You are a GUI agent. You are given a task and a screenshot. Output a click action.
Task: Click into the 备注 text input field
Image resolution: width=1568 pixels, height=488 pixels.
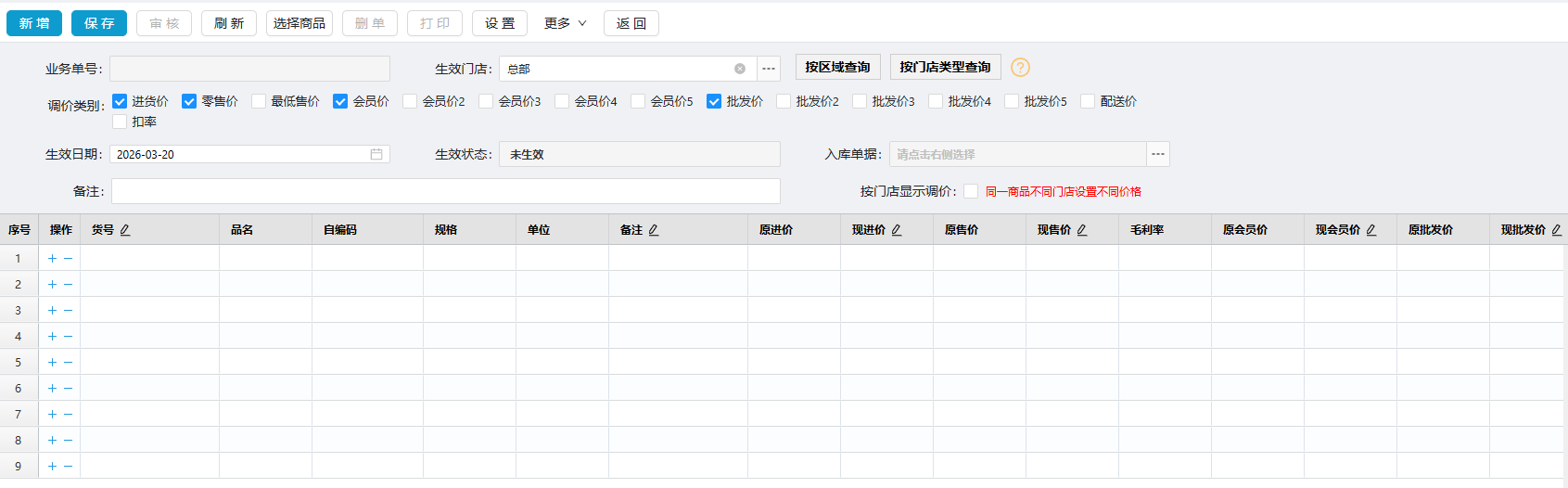[x=445, y=191]
